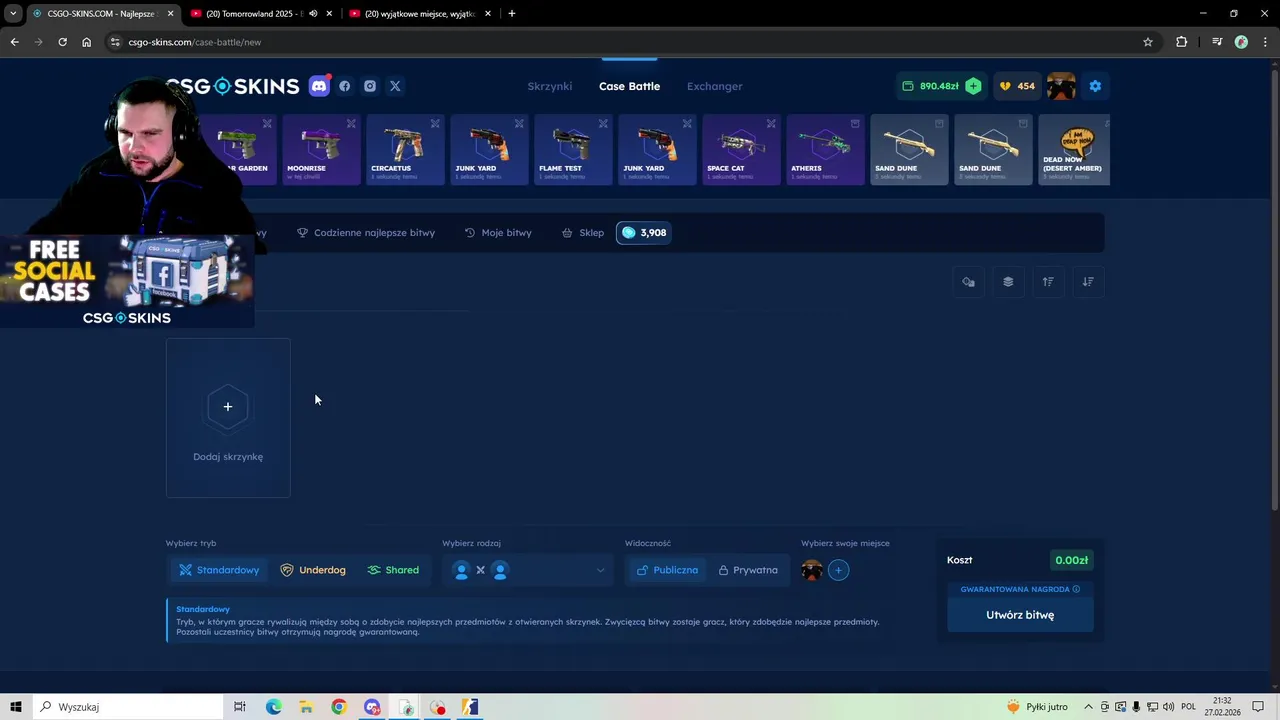Sort ascending with the arrow-up icon

1048,282
